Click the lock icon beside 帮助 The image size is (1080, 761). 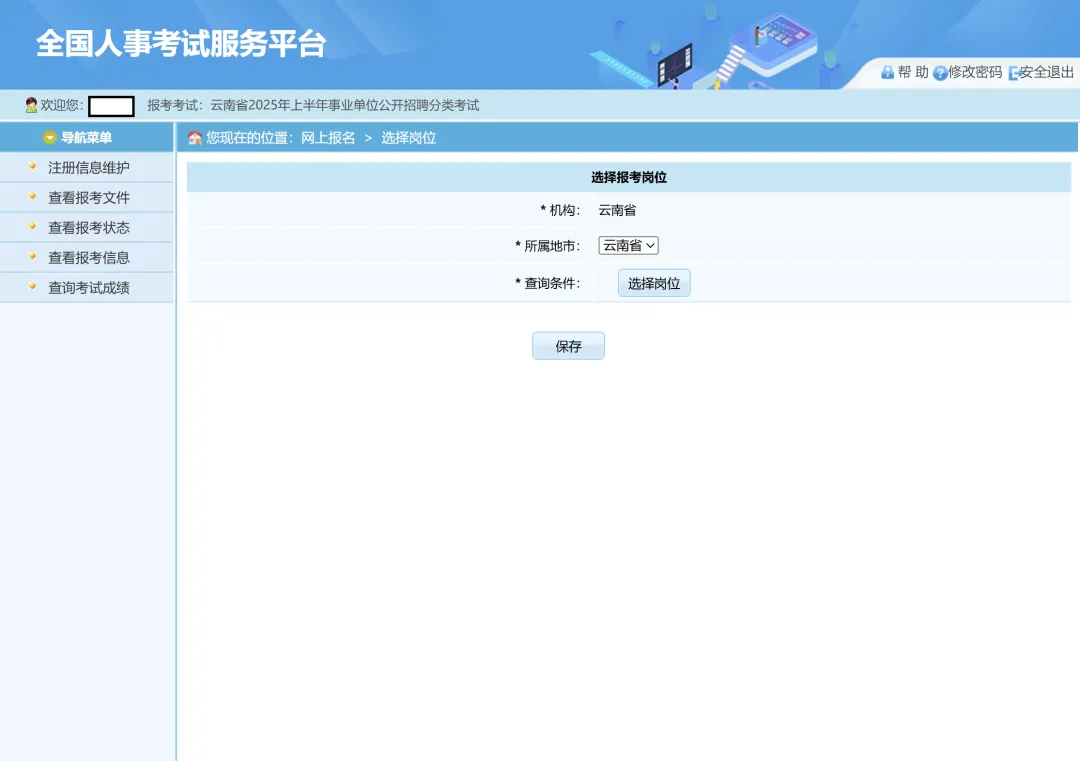click(x=887, y=72)
